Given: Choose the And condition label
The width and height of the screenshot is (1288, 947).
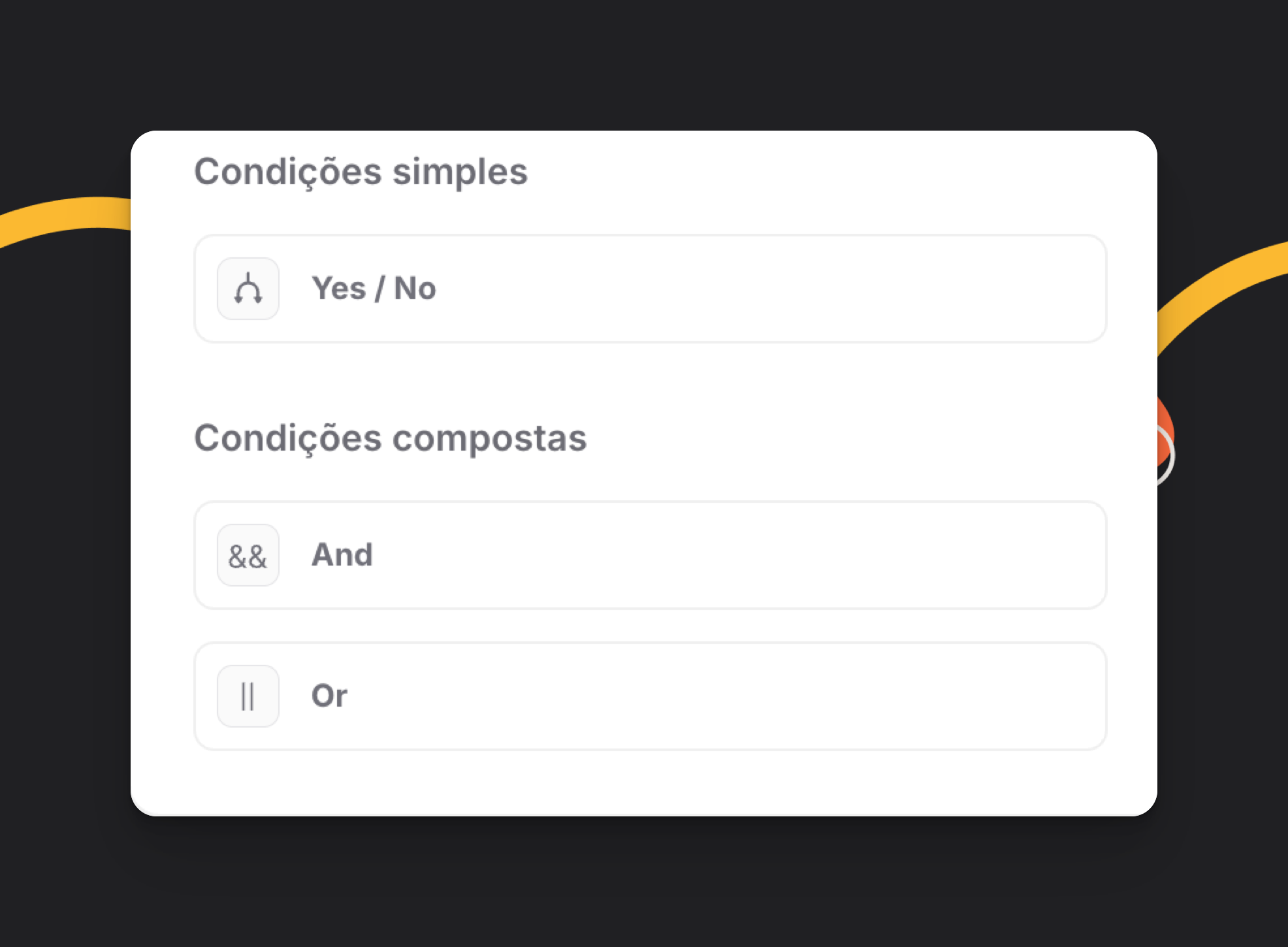Looking at the screenshot, I should [x=342, y=555].
